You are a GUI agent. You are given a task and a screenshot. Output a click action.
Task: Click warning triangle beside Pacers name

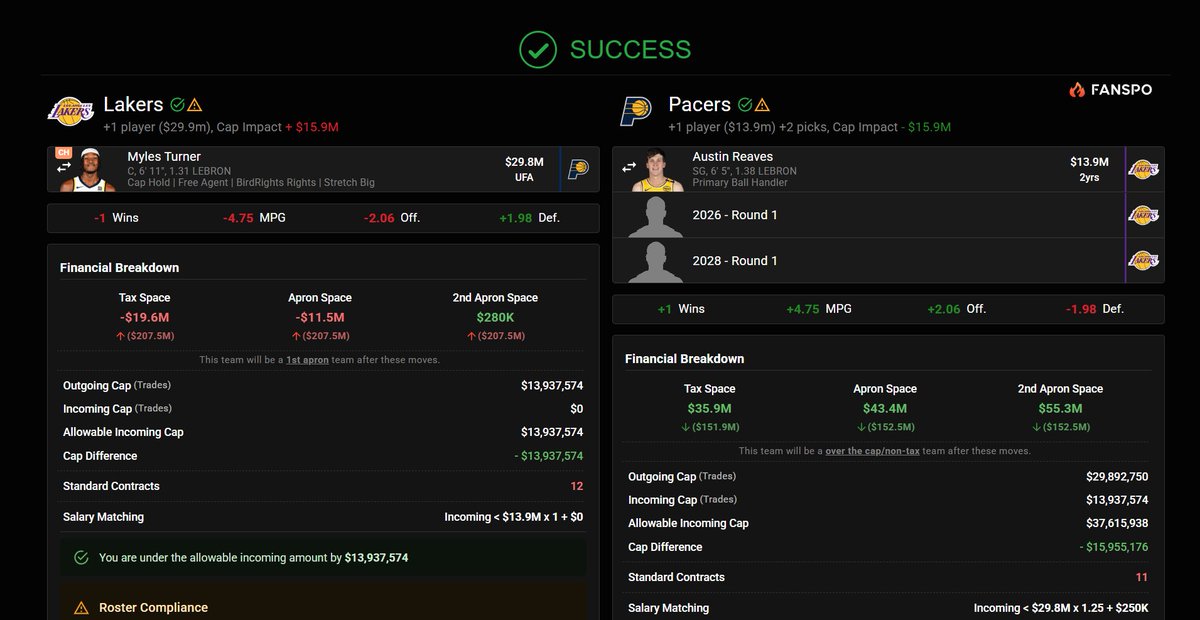coord(762,104)
